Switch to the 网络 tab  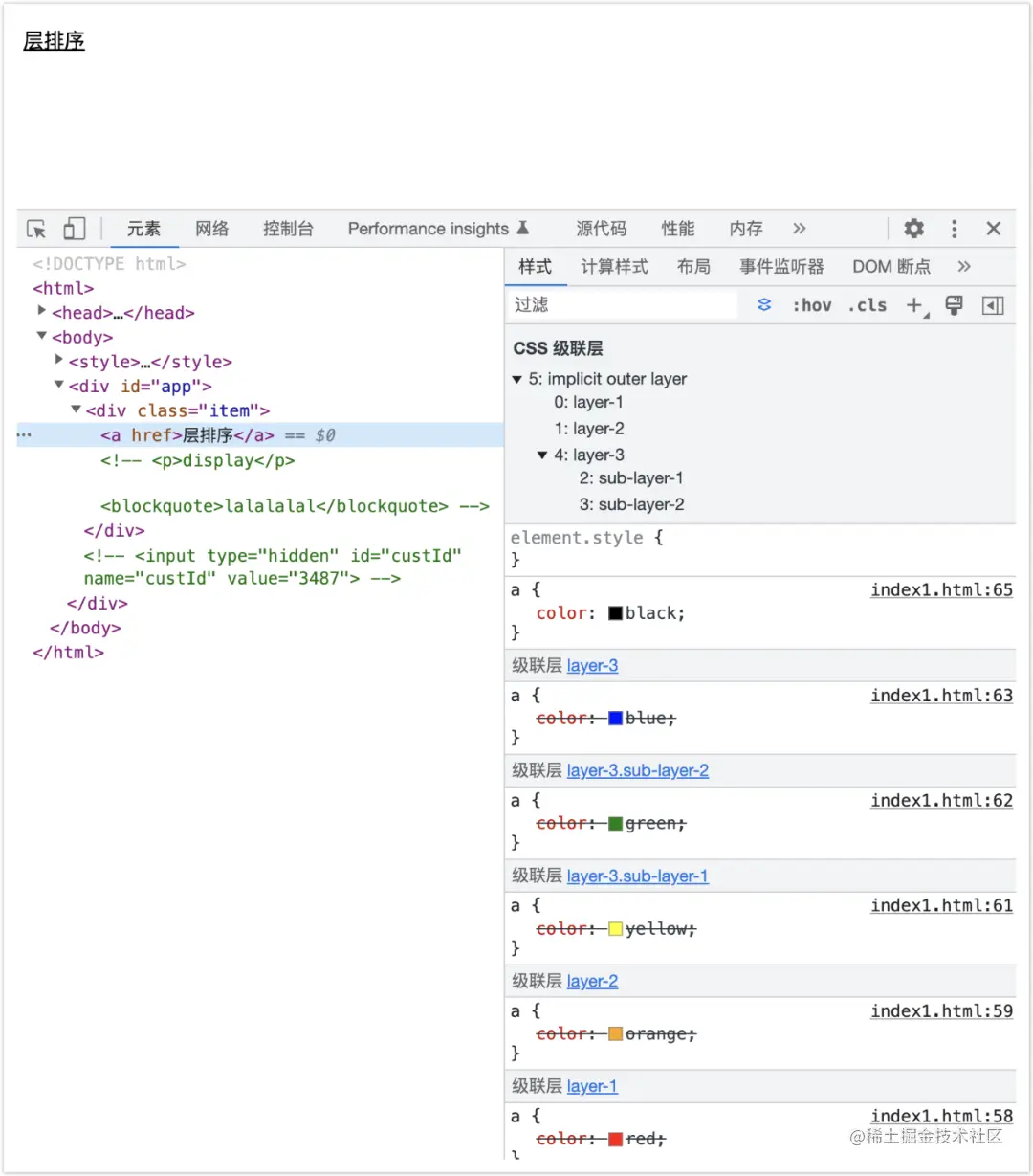coord(212,229)
